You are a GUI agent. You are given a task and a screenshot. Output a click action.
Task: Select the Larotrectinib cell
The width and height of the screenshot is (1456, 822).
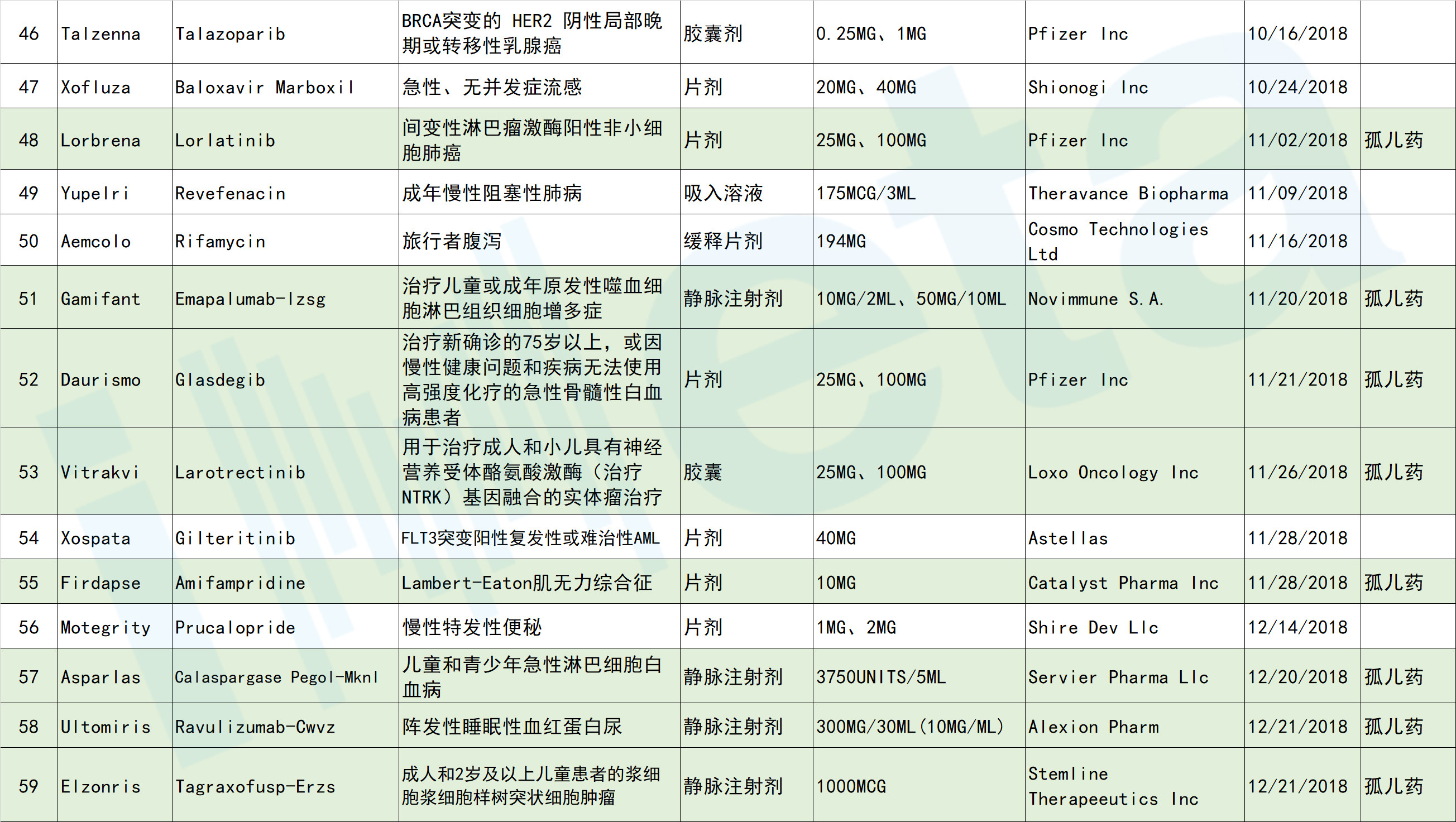tap(285, 471)
